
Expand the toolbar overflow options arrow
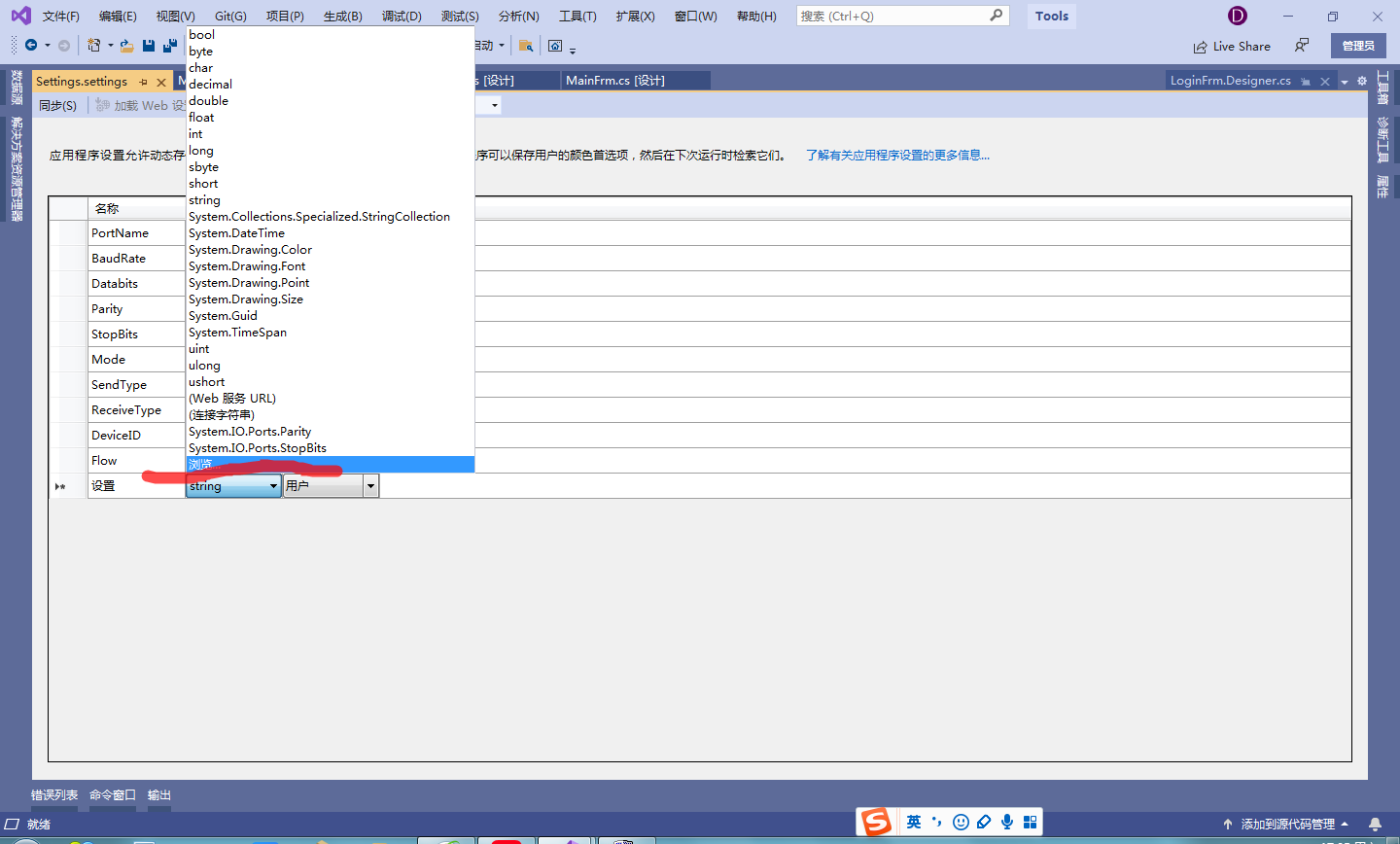(x=573, y=50)
